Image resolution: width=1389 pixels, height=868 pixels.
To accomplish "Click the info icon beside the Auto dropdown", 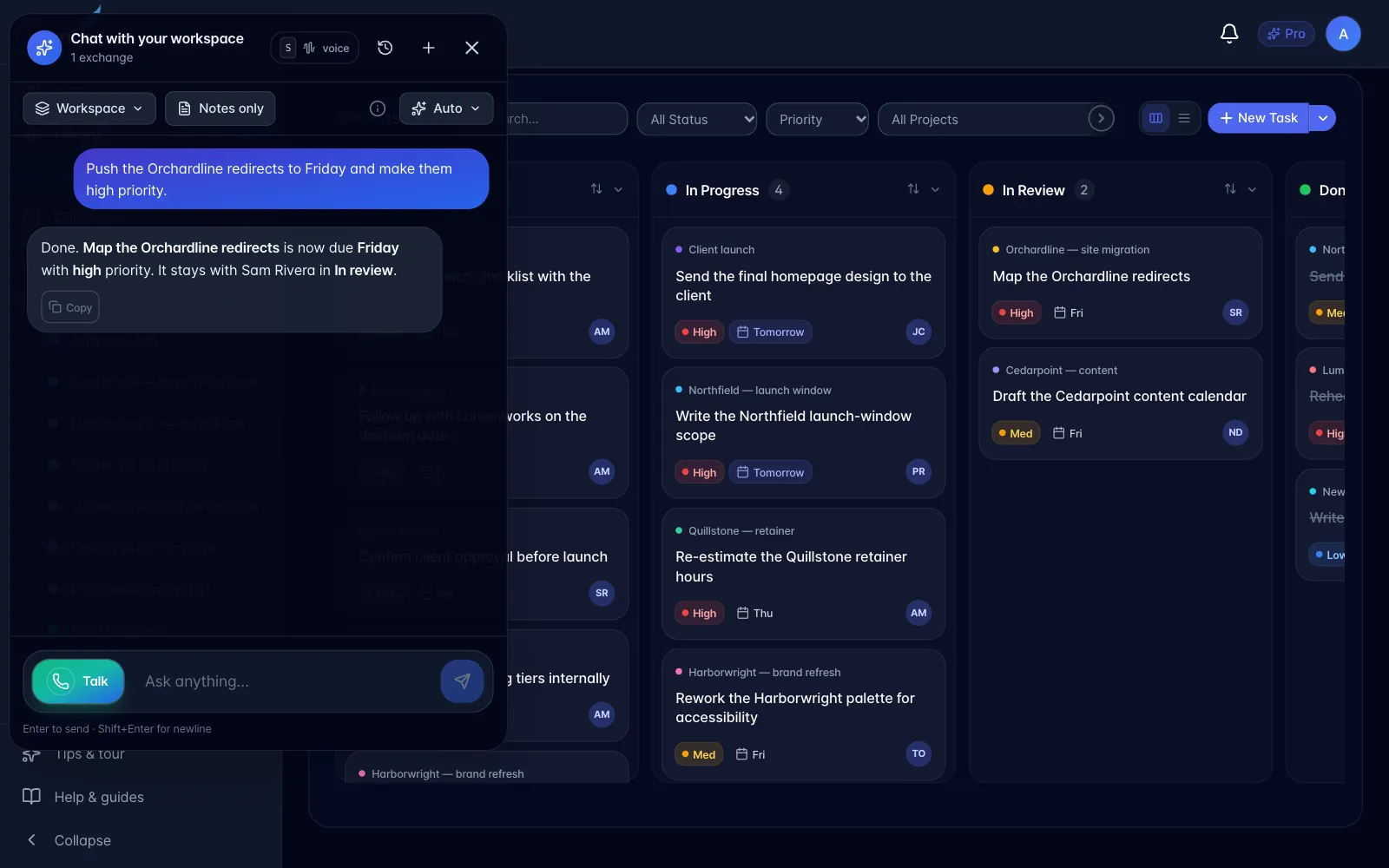I will tap(378, 108).
